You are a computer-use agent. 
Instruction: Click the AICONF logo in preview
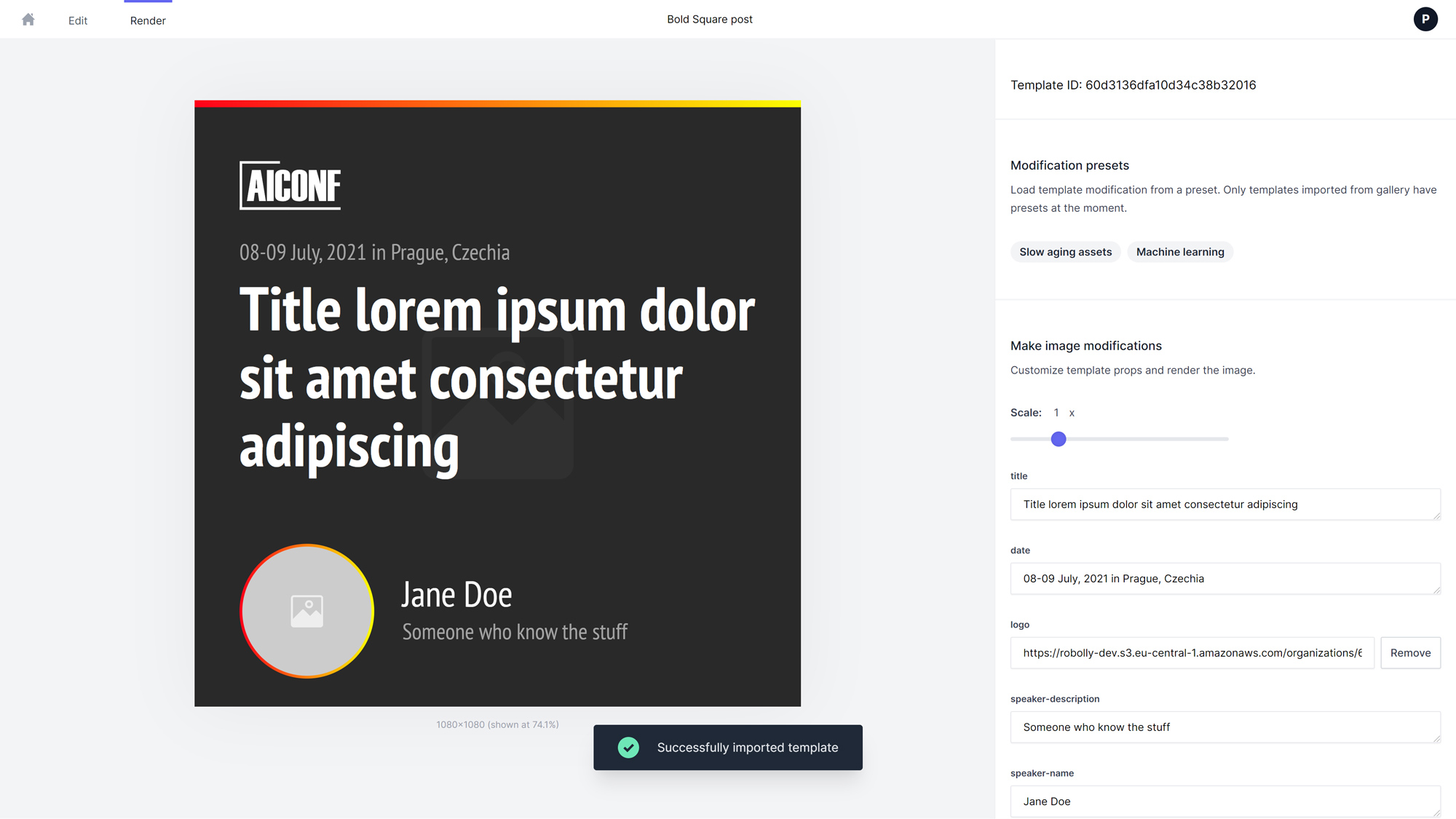pyautogui.click(x=290, y=186)
